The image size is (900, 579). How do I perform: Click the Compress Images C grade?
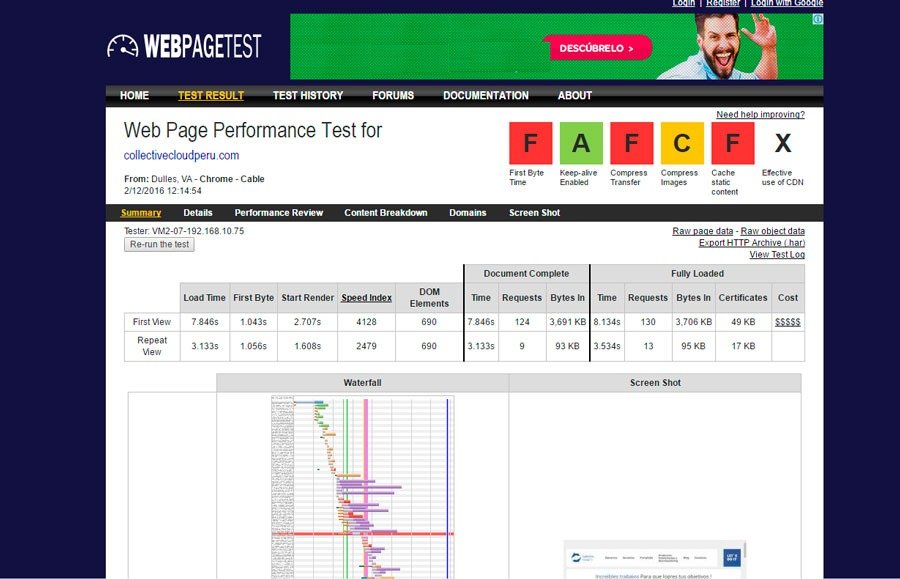click(682, 143)
